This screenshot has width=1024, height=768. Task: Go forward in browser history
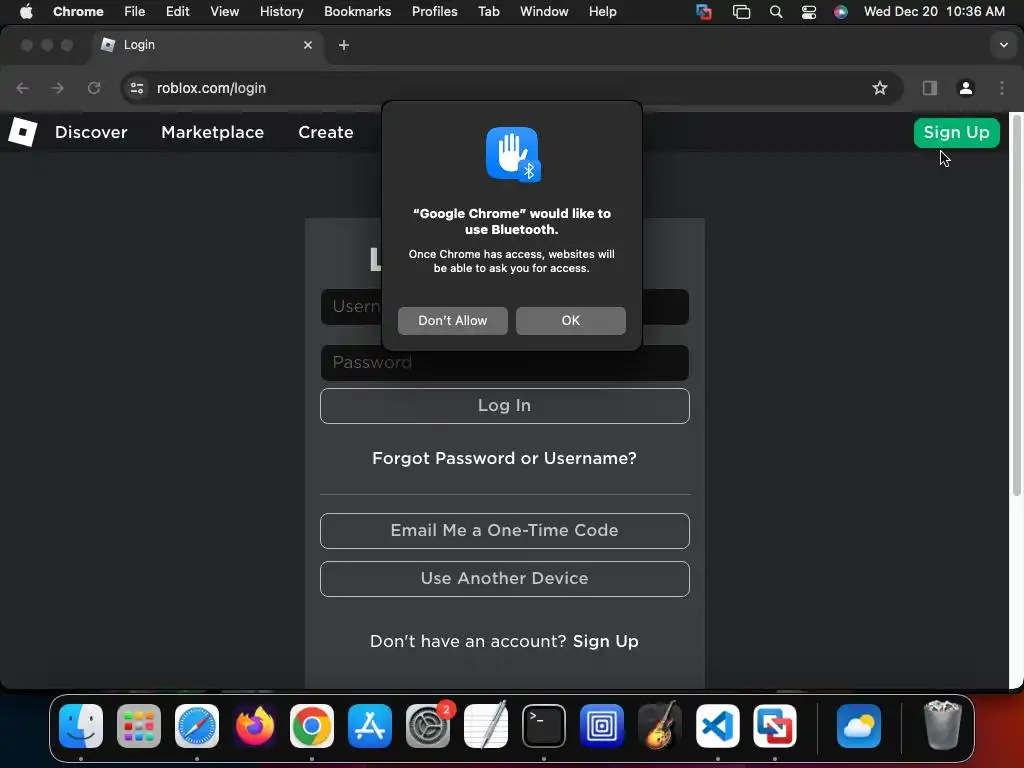pos(57,88)
